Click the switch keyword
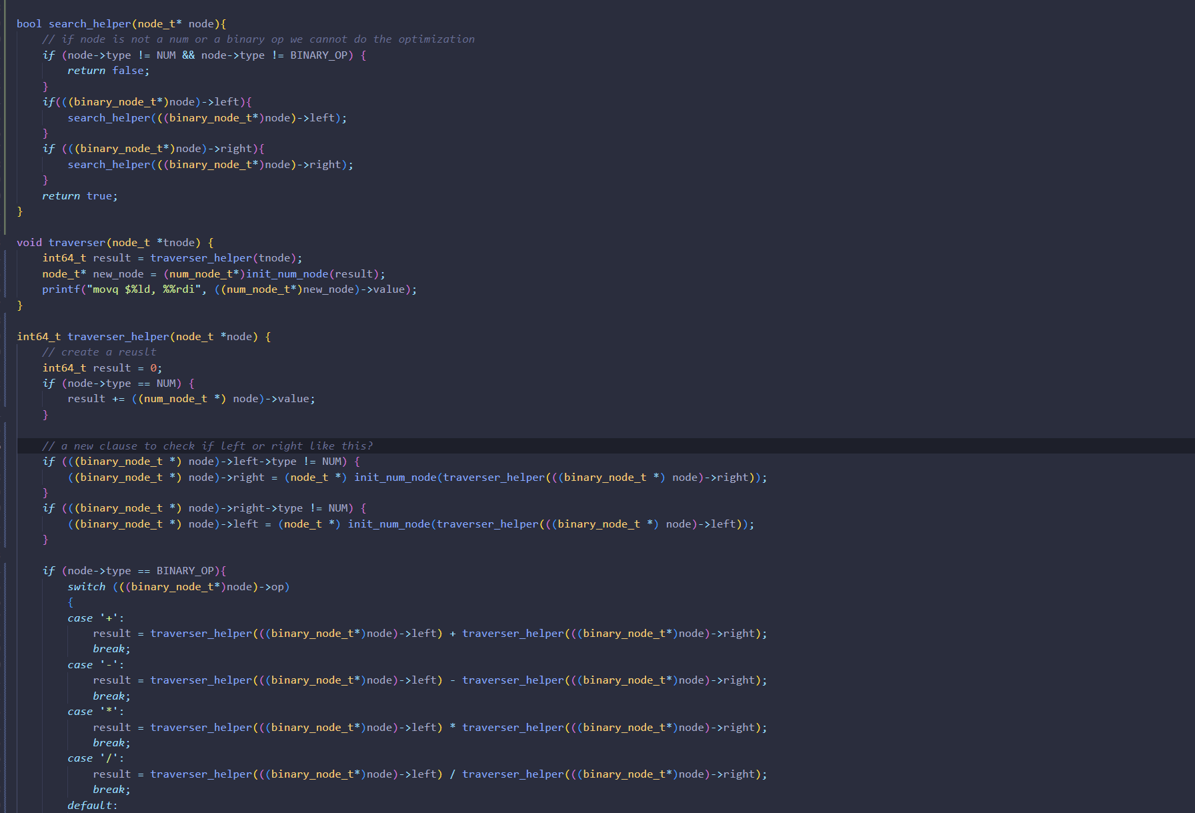This screenshot has height=813, width=1195. tap(86, 587)
